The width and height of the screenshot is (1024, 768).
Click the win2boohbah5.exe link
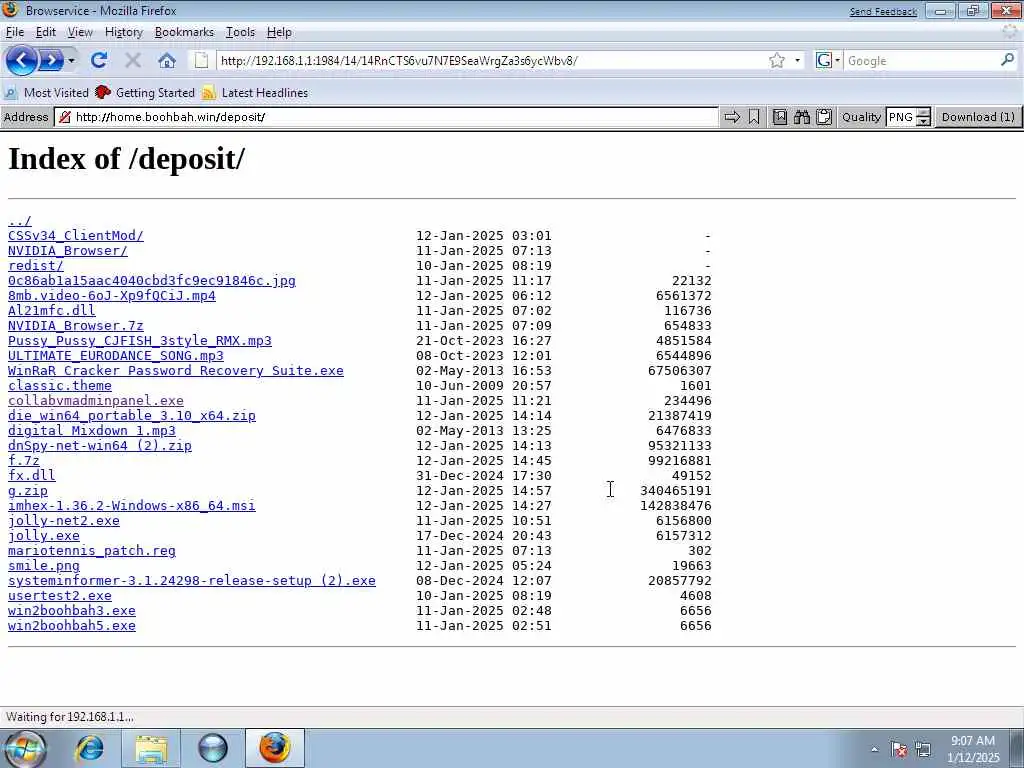(x=72, y=626)
